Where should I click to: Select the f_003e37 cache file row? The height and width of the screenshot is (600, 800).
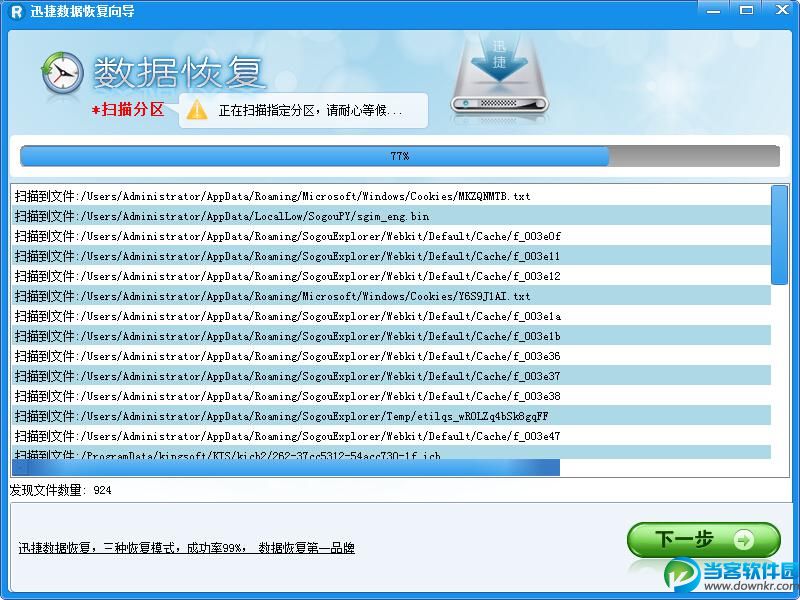391,376
